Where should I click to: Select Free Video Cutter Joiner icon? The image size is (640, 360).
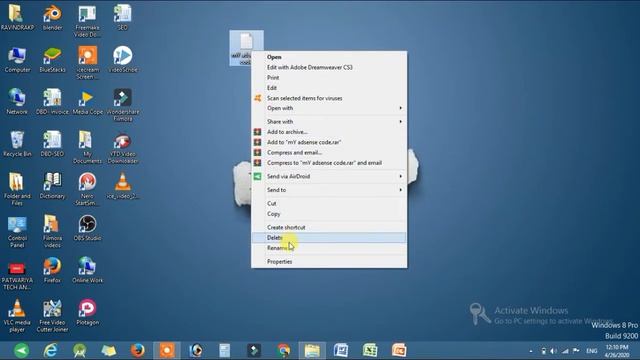click(x=52, y=316)
